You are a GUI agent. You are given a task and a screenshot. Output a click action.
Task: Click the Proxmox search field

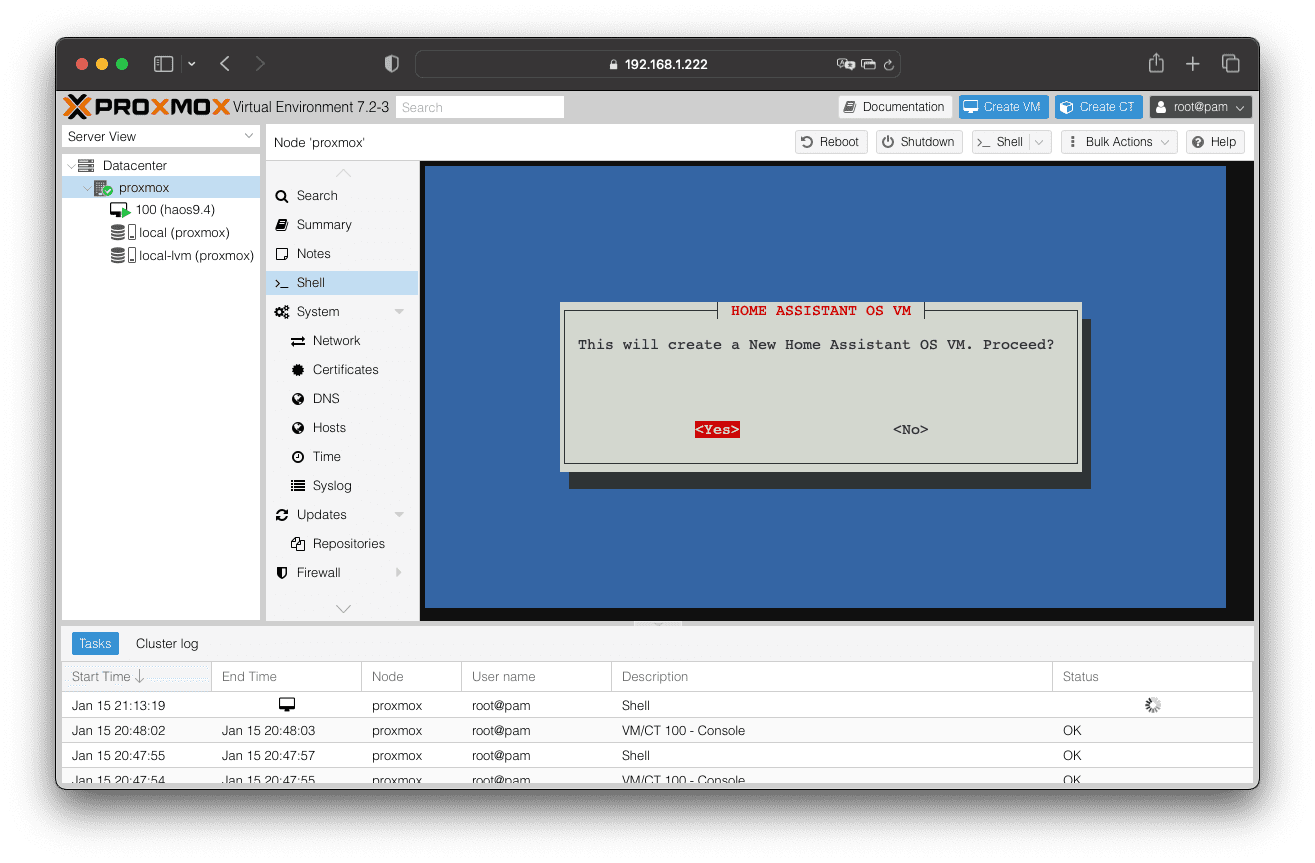coord(480,107)
